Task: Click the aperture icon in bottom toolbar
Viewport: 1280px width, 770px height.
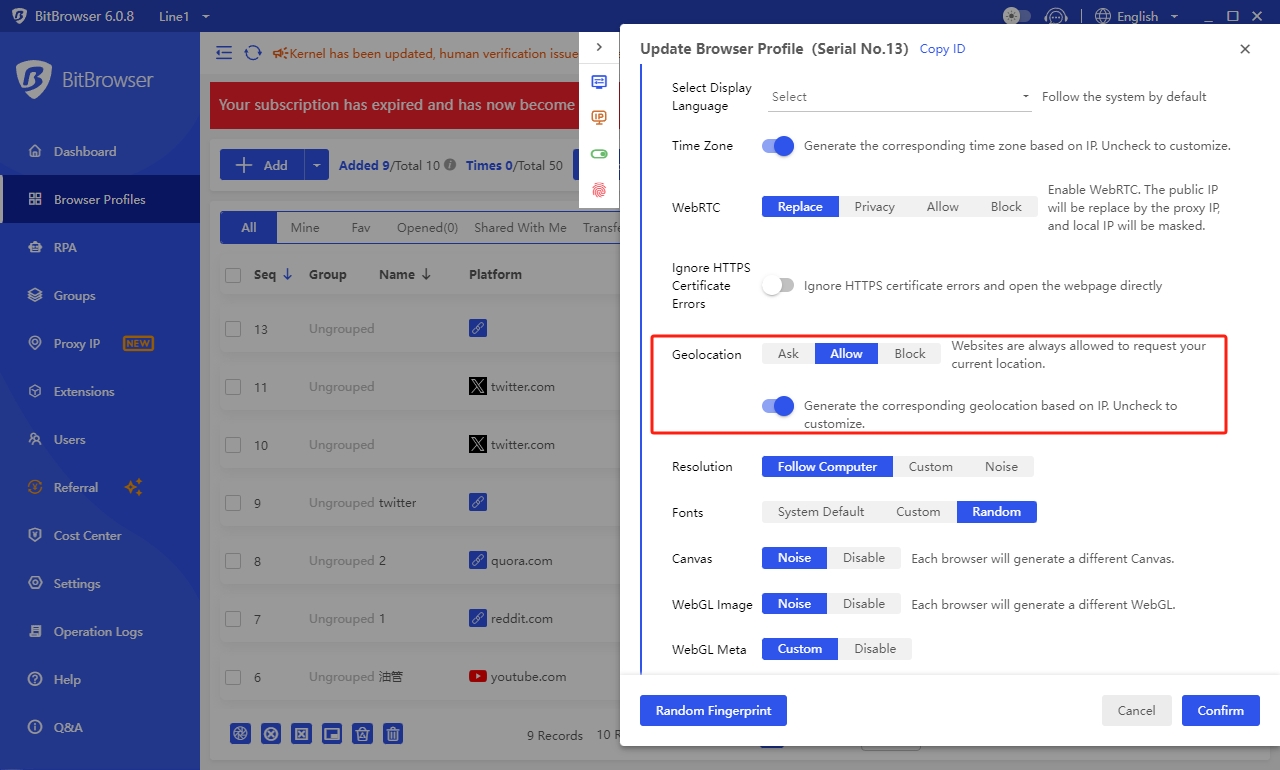Action: [x=240, y=734]
